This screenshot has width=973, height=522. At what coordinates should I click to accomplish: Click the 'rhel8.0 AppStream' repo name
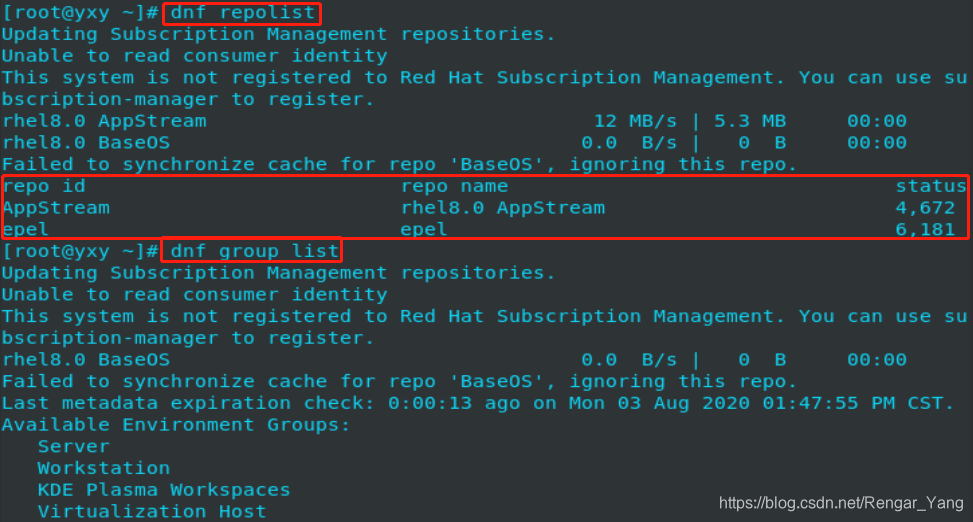pos(503,207)
